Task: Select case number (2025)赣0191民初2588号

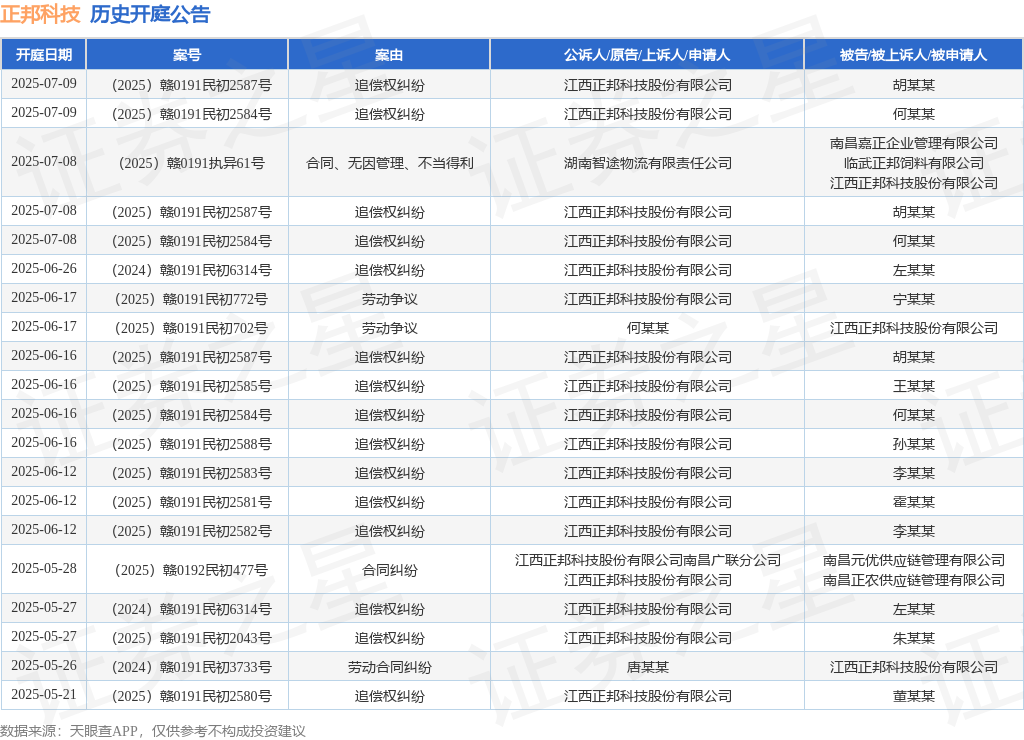Action: tap(191, 444)
